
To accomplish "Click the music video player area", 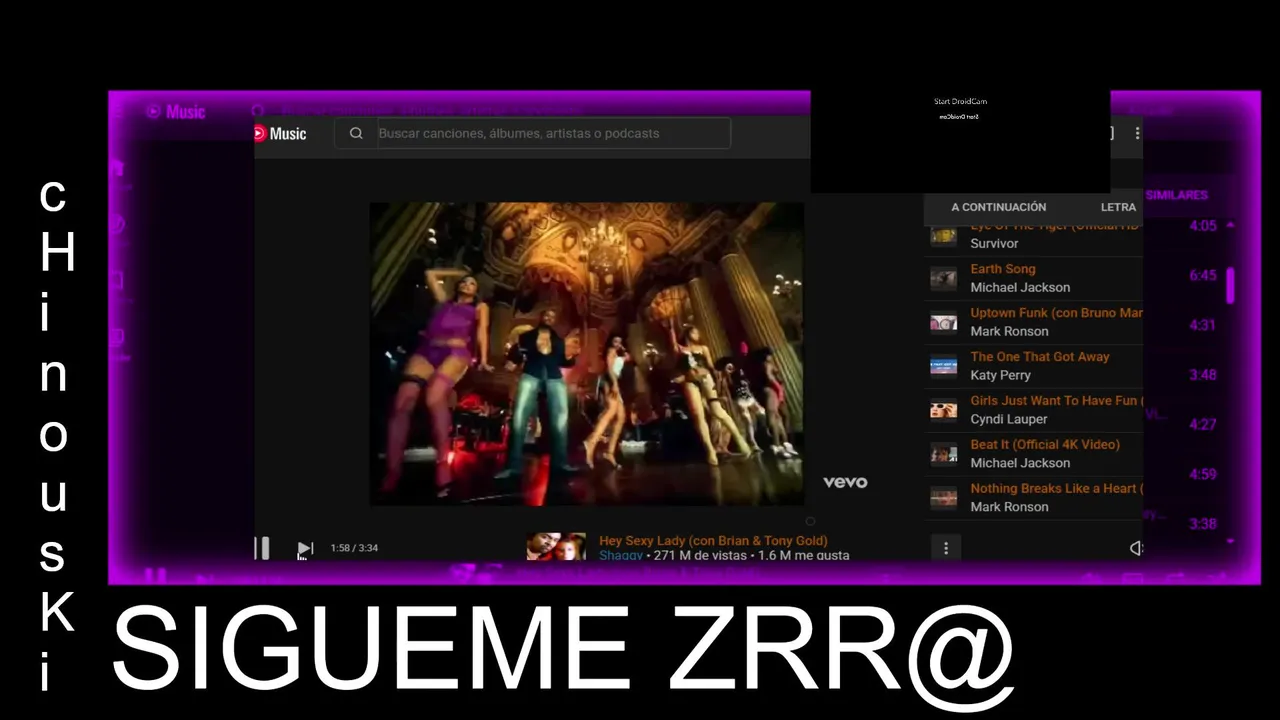I will (x=586, y=354).
